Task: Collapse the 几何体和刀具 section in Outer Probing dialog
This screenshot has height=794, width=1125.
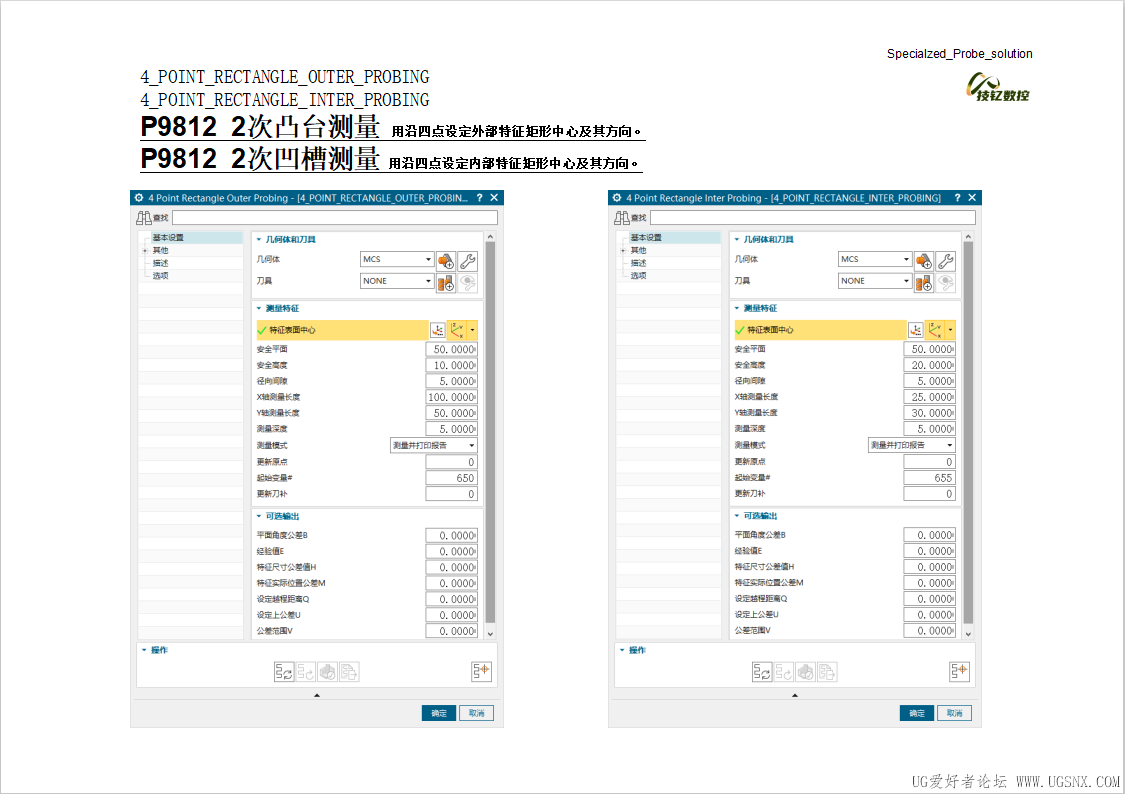Action: 259,240
